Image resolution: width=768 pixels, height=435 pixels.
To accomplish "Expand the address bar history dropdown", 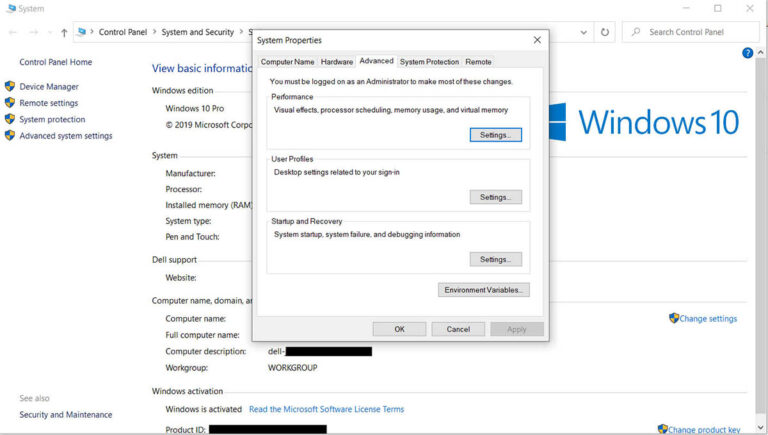I will tap(585, 32).
